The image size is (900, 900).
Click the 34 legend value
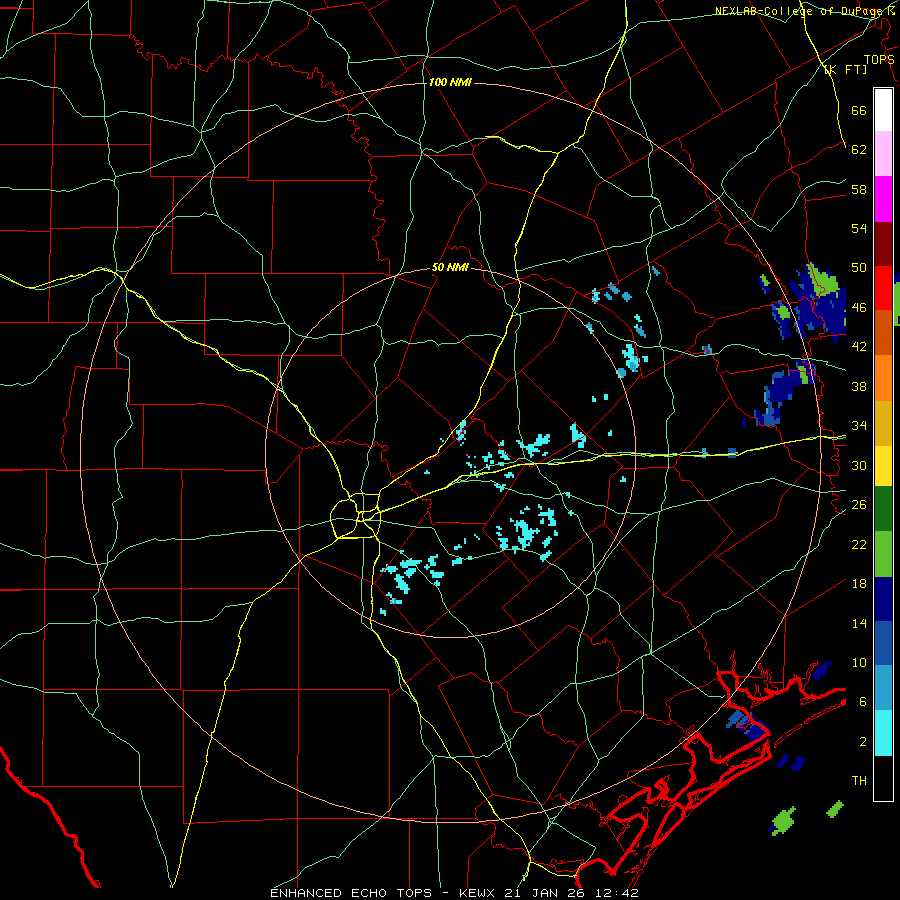pyautogui.click(x=859, y=425)
